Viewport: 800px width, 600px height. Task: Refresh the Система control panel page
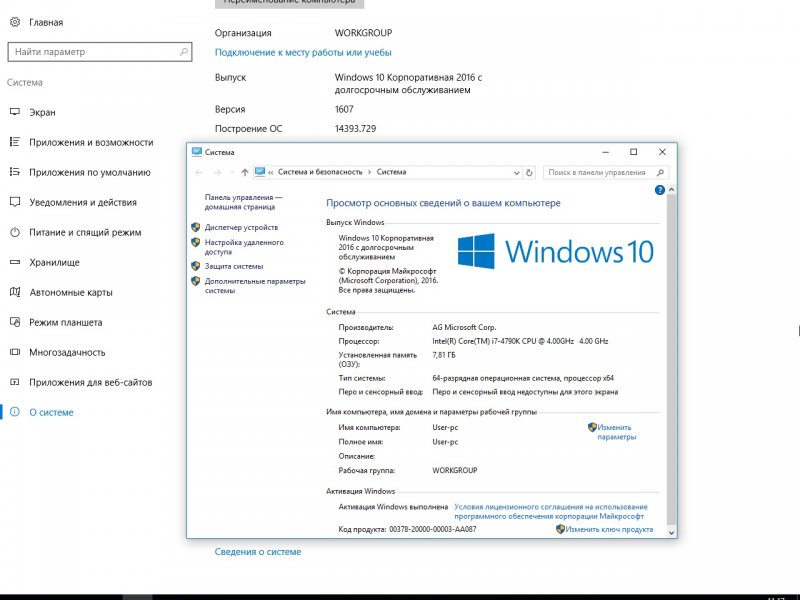[x=529, y=172]
